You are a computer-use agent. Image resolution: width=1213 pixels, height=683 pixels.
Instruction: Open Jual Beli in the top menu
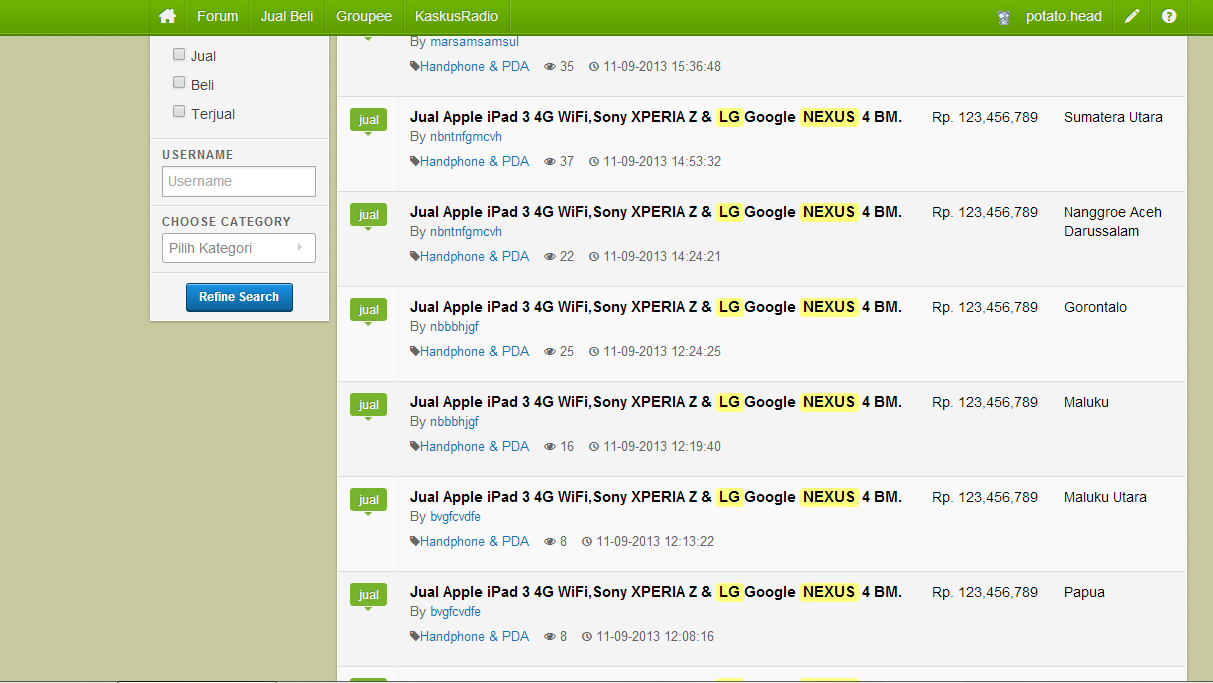(286, 16)
